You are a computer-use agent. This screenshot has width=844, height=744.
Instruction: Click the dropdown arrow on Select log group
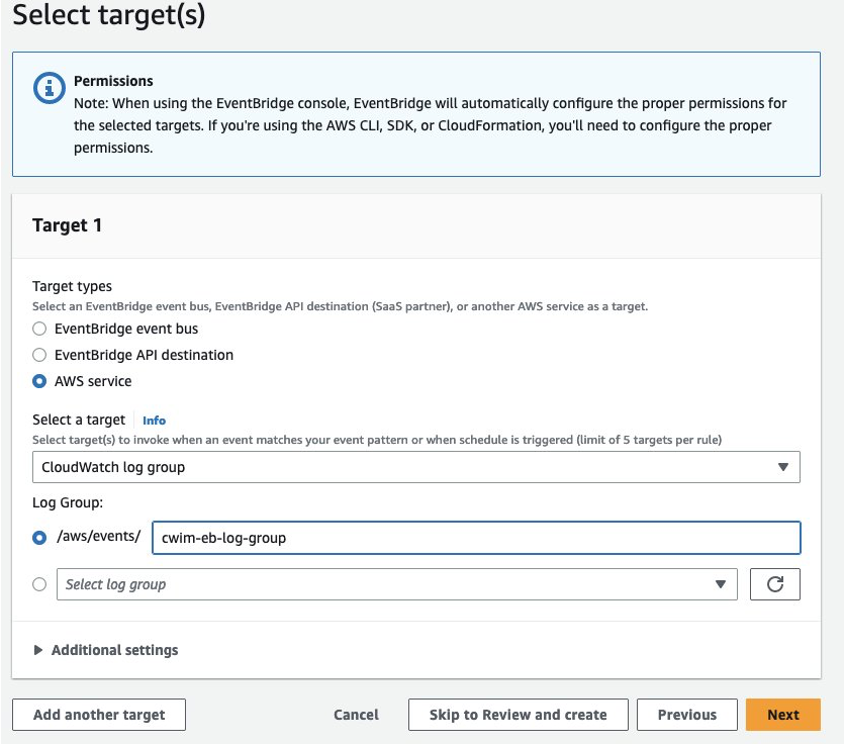click(x=719, y=585)
